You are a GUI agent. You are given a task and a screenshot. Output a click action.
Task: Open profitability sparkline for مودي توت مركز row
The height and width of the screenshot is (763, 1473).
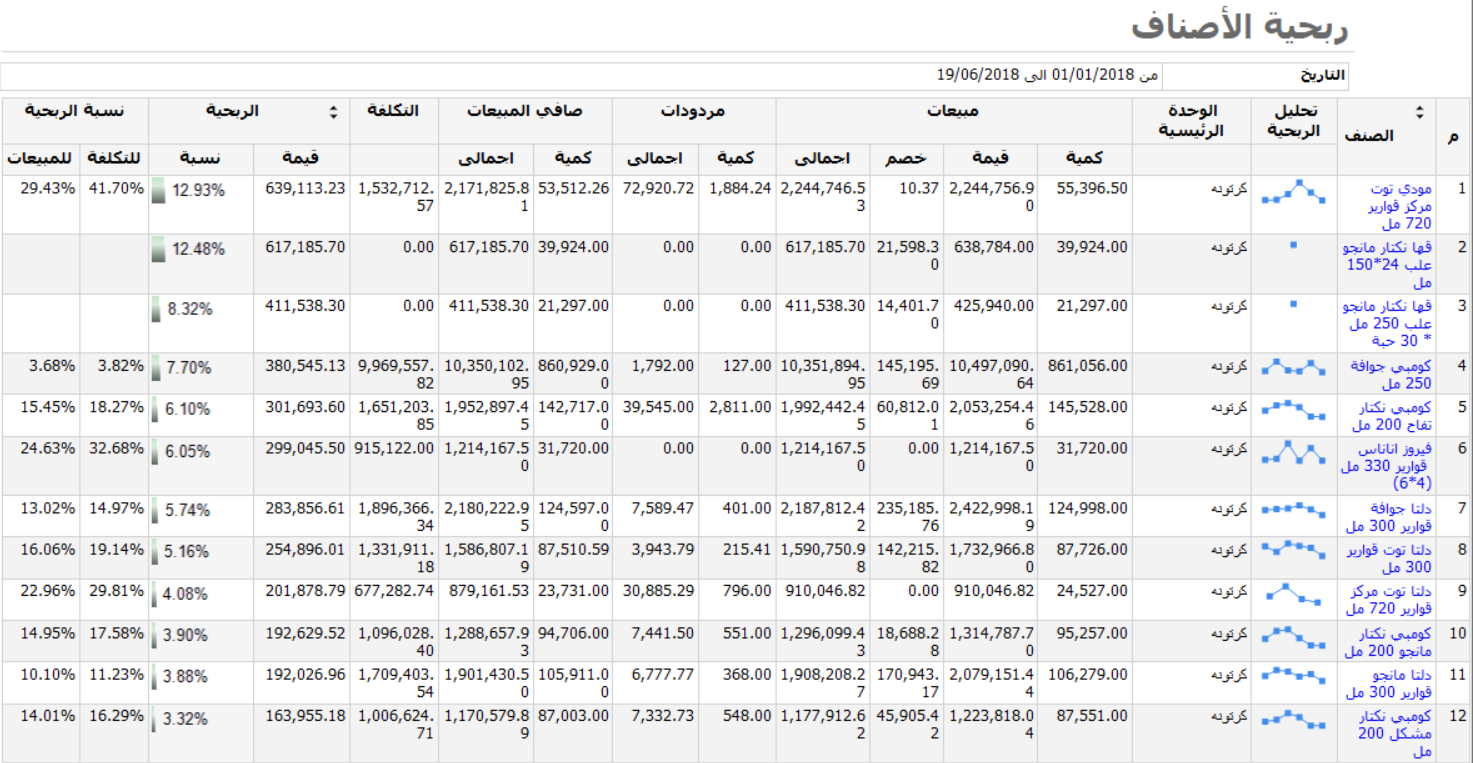(1294, 192)
